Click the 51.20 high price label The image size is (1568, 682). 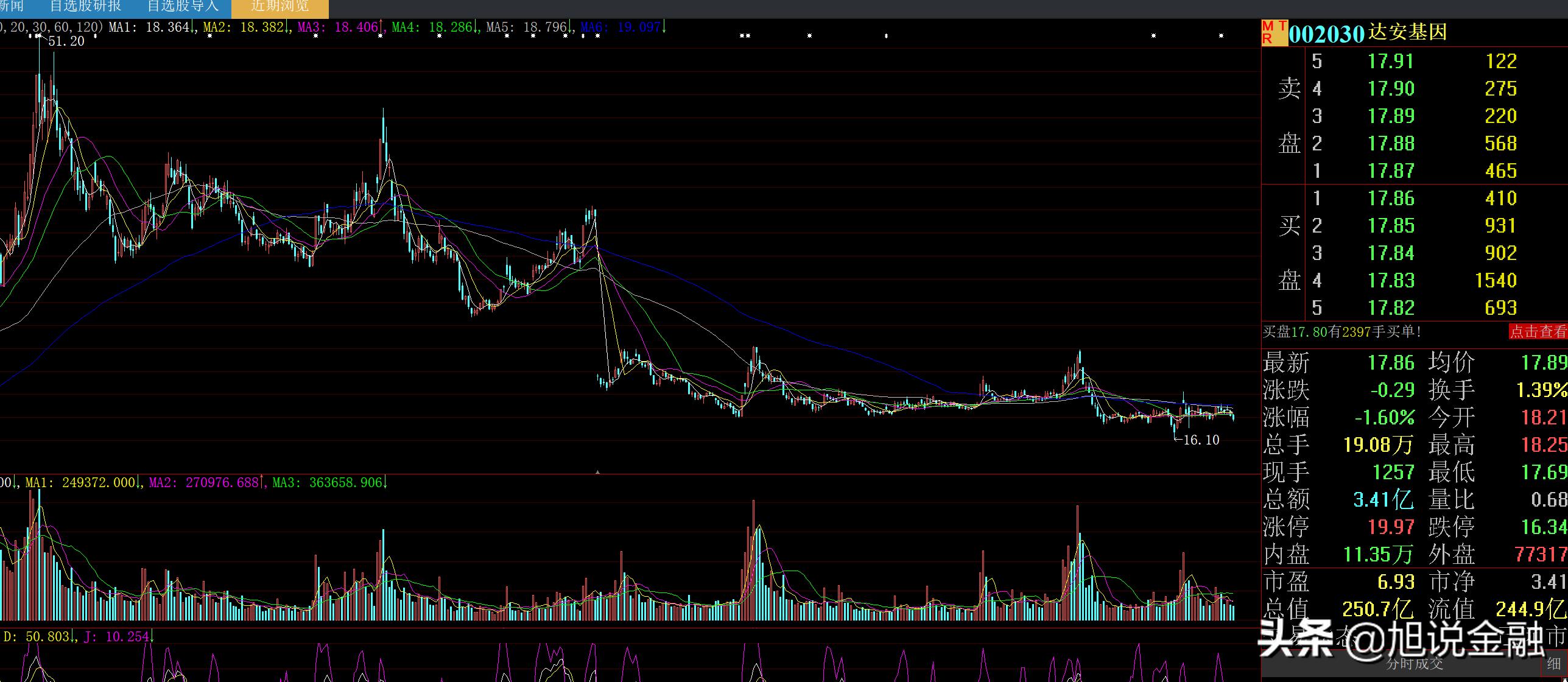click(66, 41)
